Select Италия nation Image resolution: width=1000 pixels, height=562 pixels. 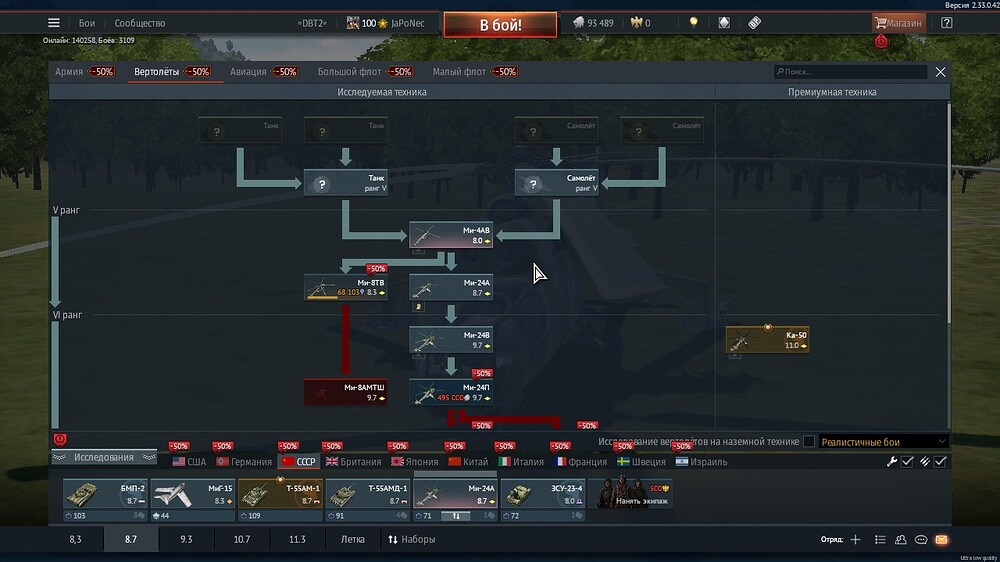pos(521,462)
